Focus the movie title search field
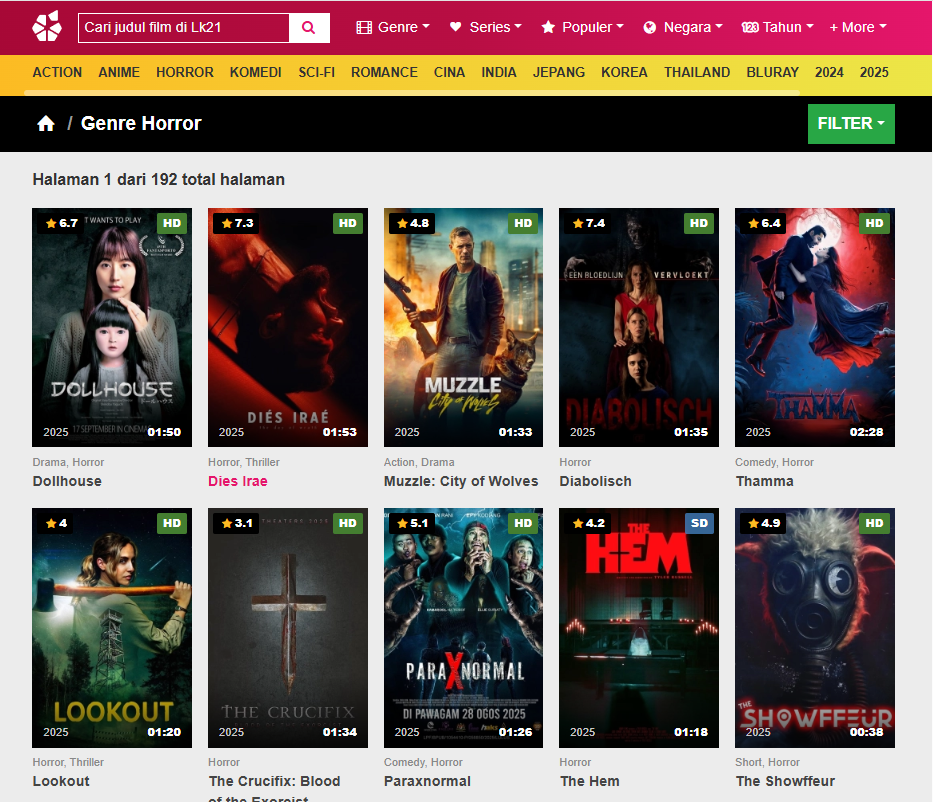This screenshot has height=802, width=933. [183, 27]
